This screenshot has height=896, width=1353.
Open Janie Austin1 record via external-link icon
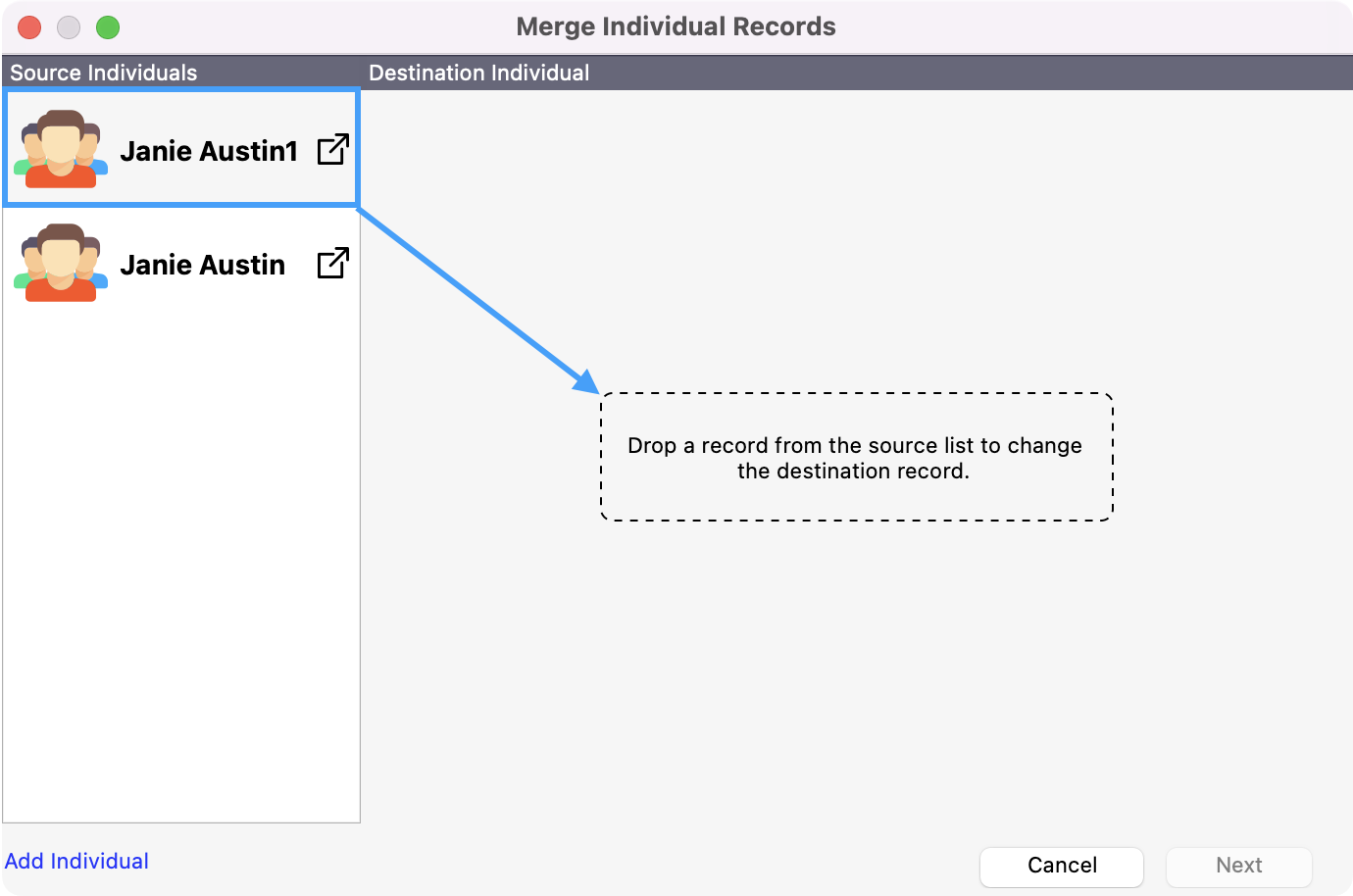click(x=332, y=149)
